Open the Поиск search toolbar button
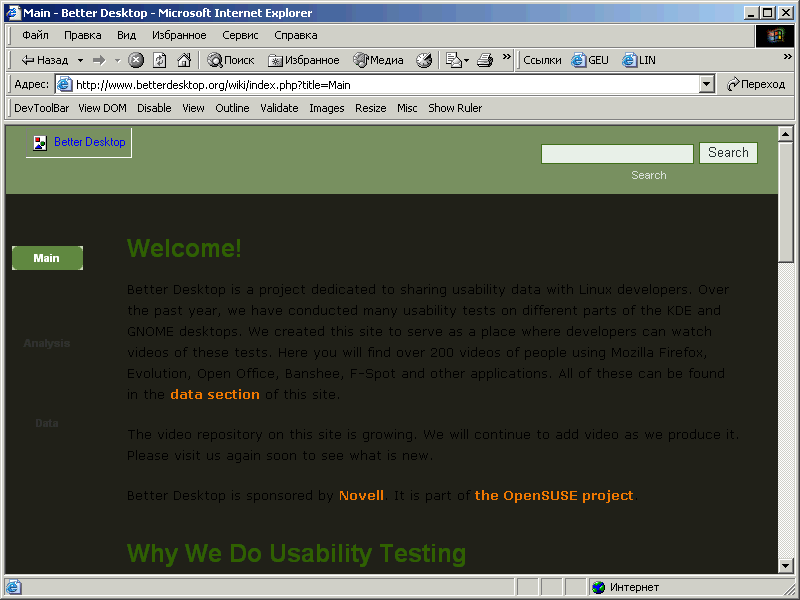The image size is (800, 600). 231,60
